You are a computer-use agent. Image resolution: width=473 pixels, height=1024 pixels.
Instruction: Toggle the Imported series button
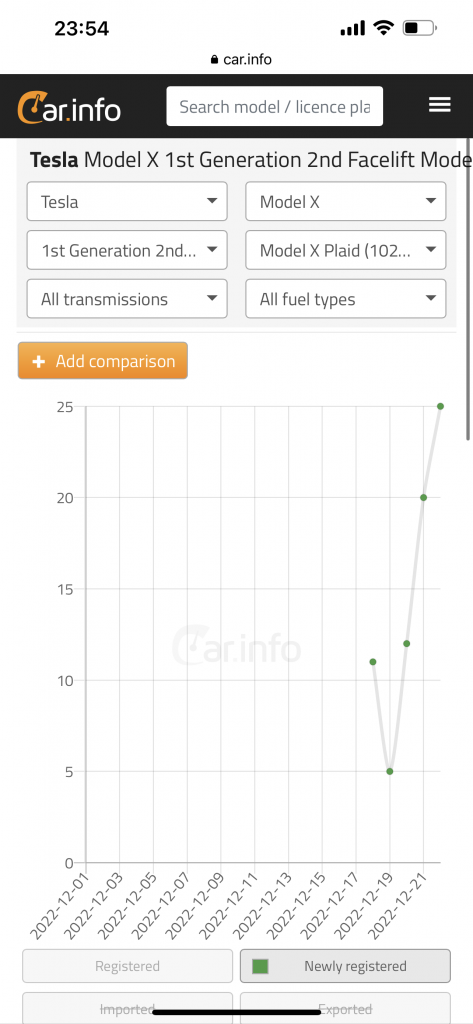pyautogui.click(x=127, y=1008)
